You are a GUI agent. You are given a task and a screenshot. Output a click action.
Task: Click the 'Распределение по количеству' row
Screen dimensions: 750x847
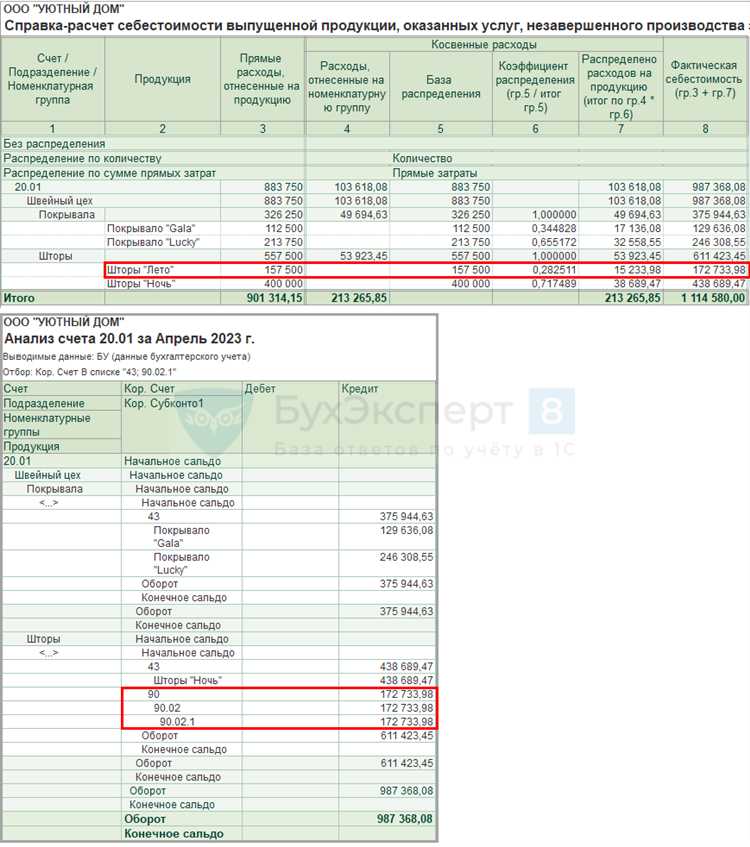coord(375,158)
